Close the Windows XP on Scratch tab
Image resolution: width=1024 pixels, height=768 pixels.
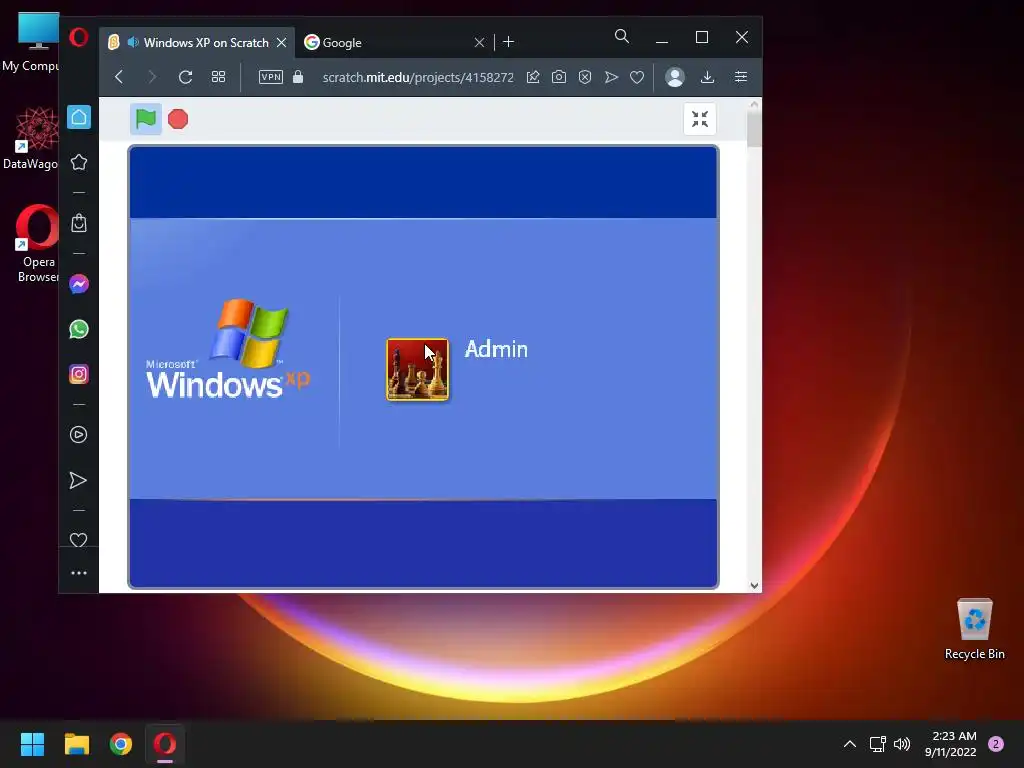pyautogui.click(x=281, y=42)
